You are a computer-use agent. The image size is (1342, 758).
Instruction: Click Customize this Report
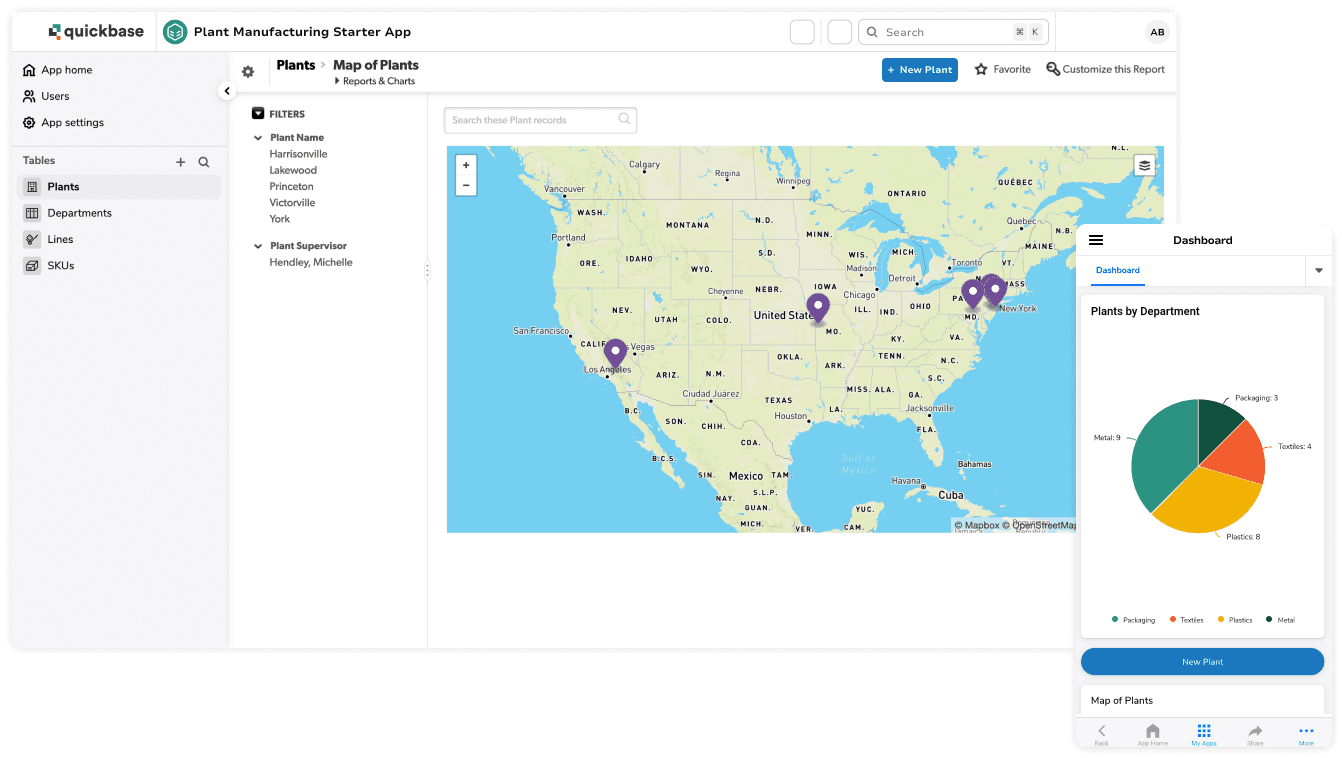pyautogui.click(x=1106, y=69)
